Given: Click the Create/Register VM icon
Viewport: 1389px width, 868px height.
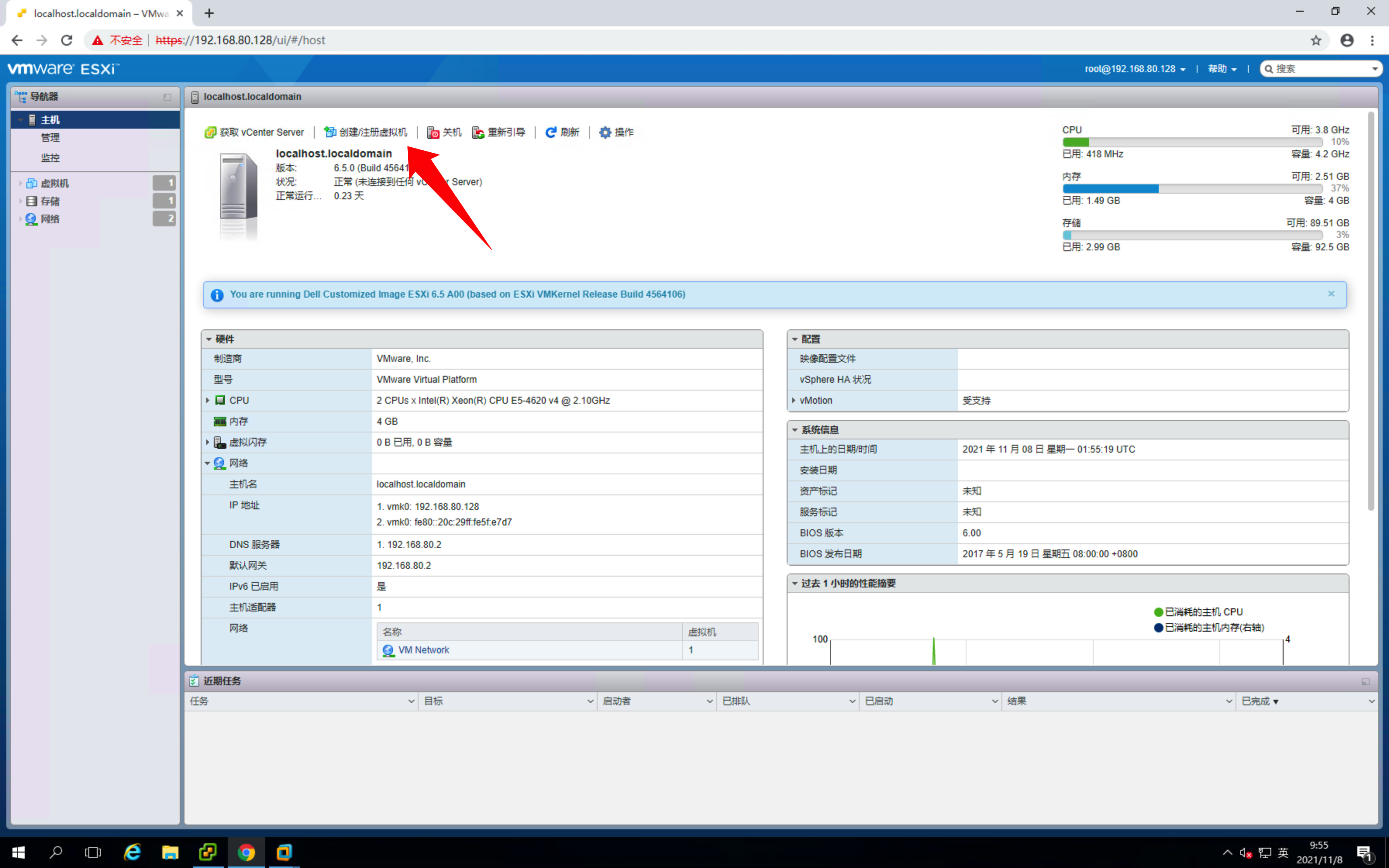Looking at the screenshot, I should 330,133.
